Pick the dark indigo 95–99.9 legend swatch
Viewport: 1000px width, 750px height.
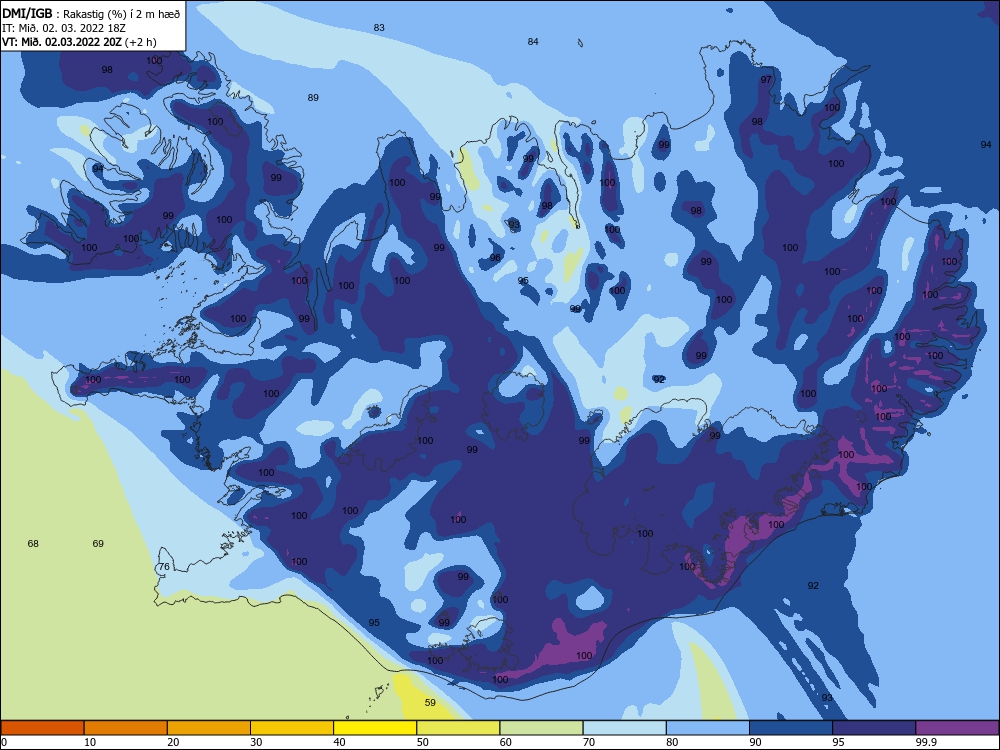point(874,728)
